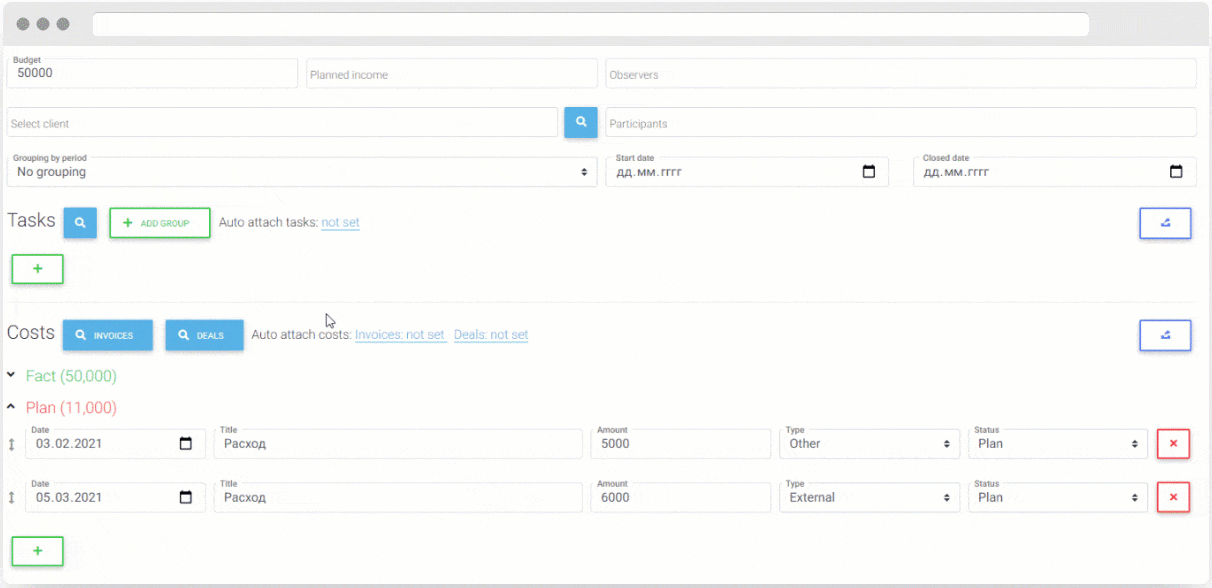Click the 'Tasks' section heading
The image size is (1212, 588).
click(31, 221)
